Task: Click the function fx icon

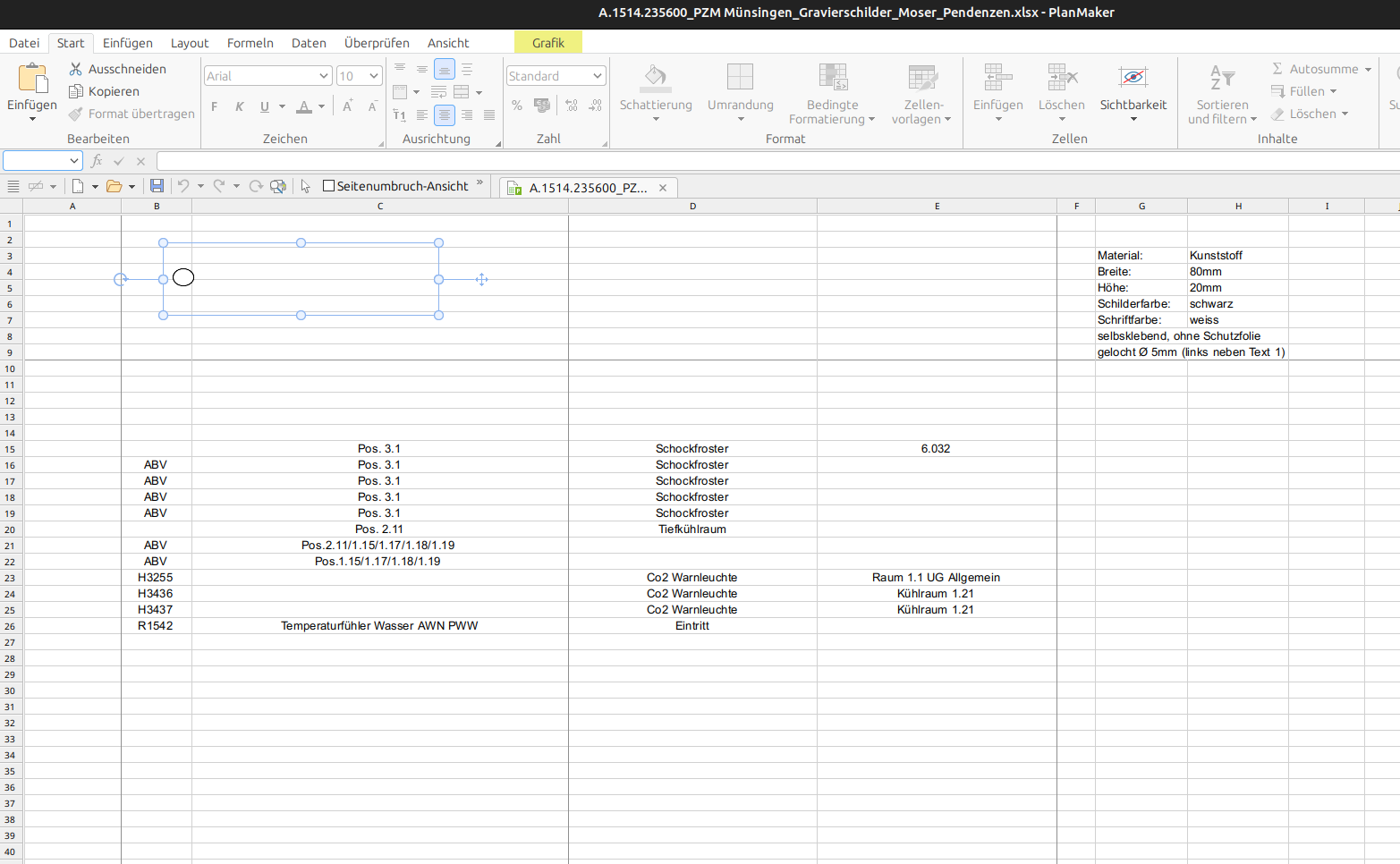Action: 97,161
